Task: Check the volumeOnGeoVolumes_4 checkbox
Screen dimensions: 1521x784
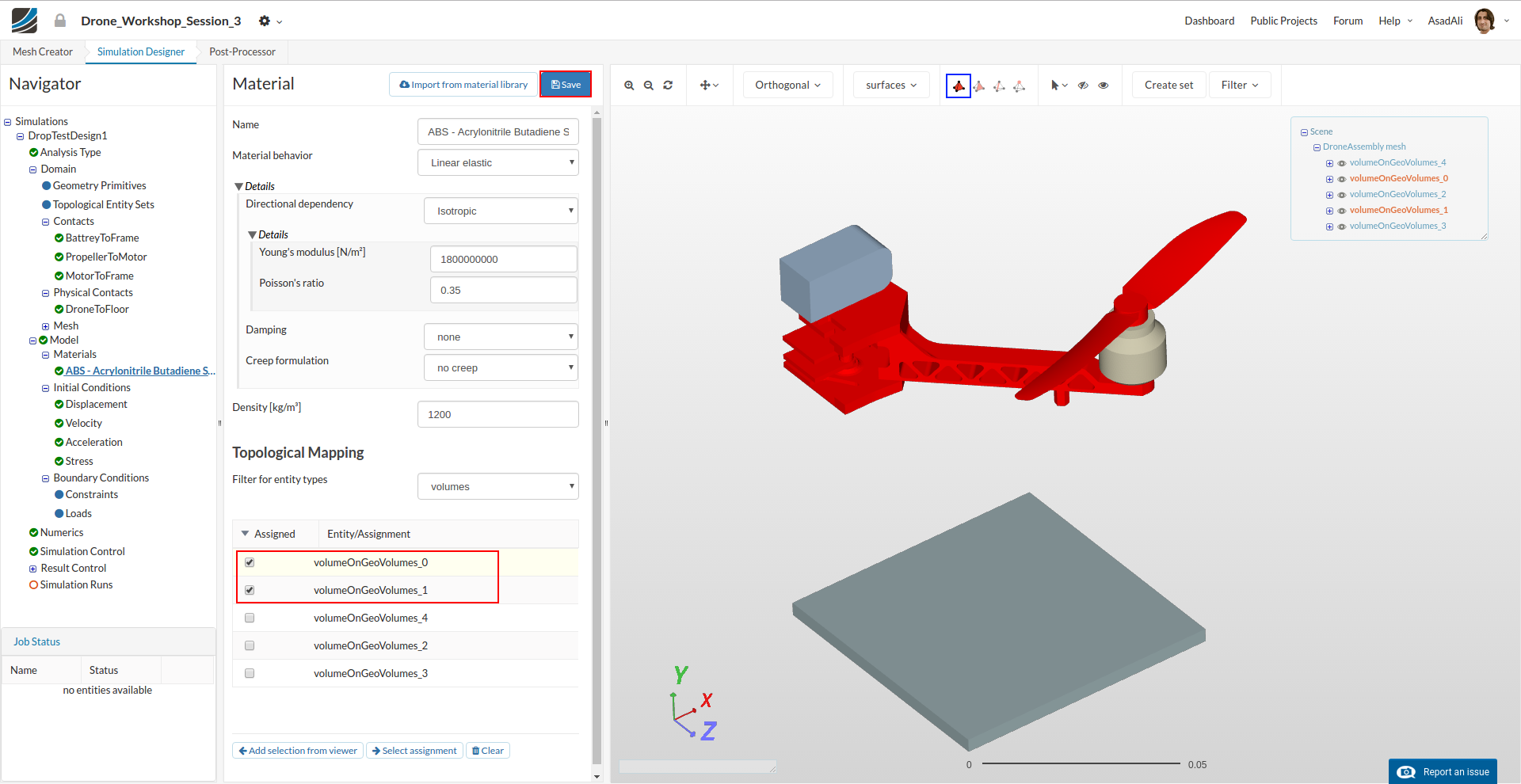Action: 250,618
